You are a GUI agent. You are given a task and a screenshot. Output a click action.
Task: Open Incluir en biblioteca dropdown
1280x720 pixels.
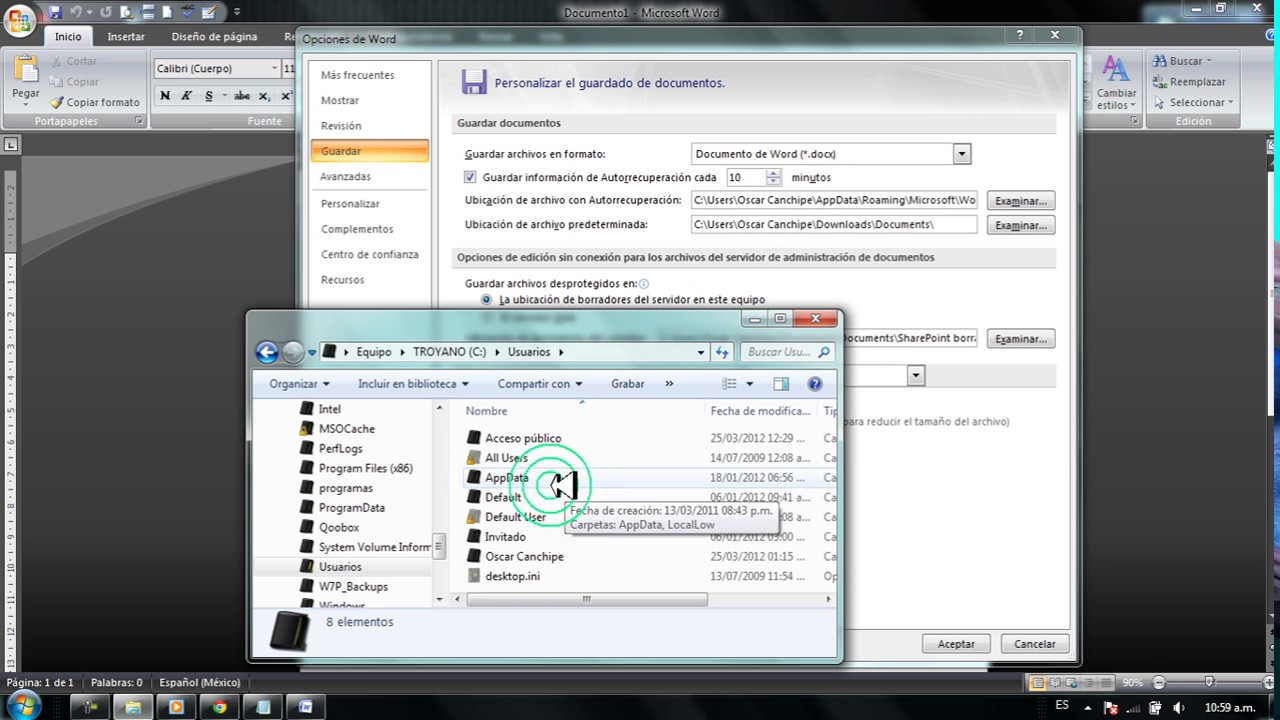(413, 384)
